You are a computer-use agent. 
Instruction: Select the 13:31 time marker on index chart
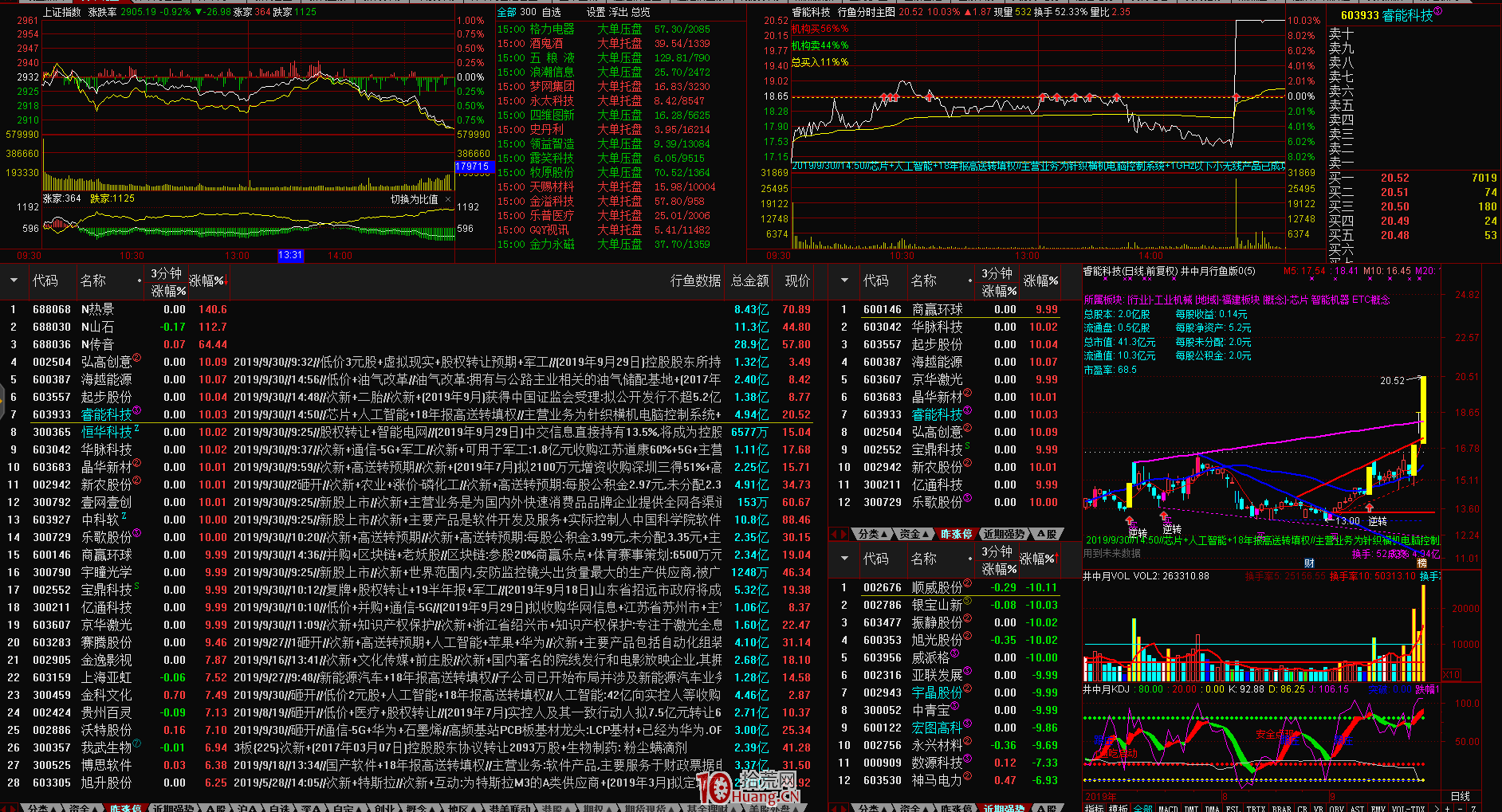(x=290, y=256)
